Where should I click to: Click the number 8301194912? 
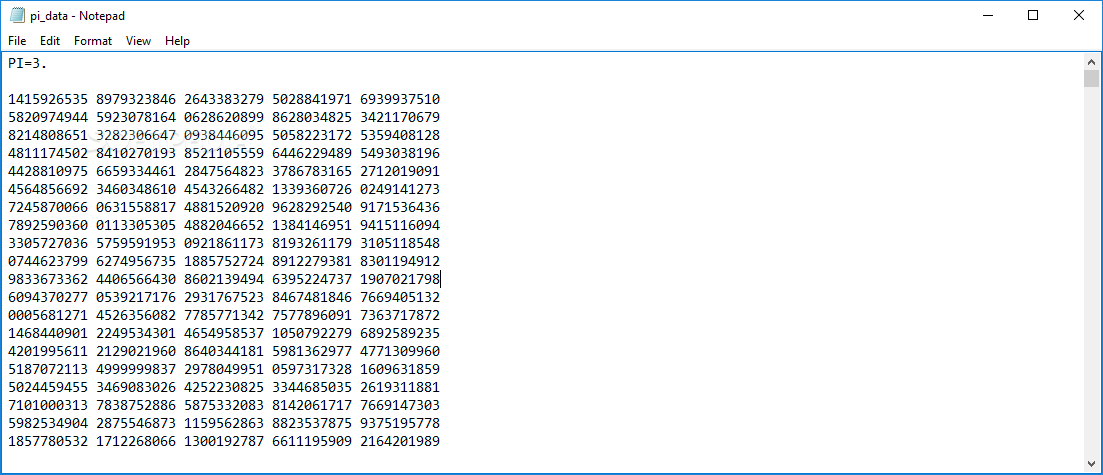coord(400,262)
